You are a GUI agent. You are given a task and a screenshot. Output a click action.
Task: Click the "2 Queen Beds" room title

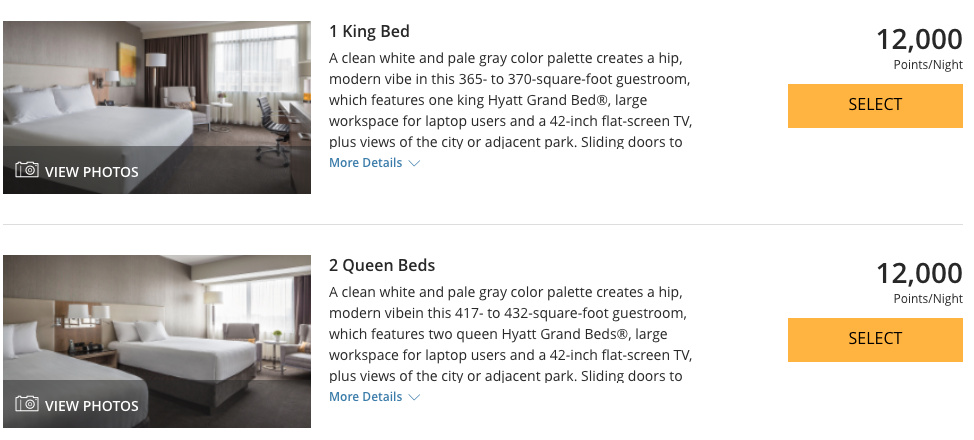tap(382, 265)
